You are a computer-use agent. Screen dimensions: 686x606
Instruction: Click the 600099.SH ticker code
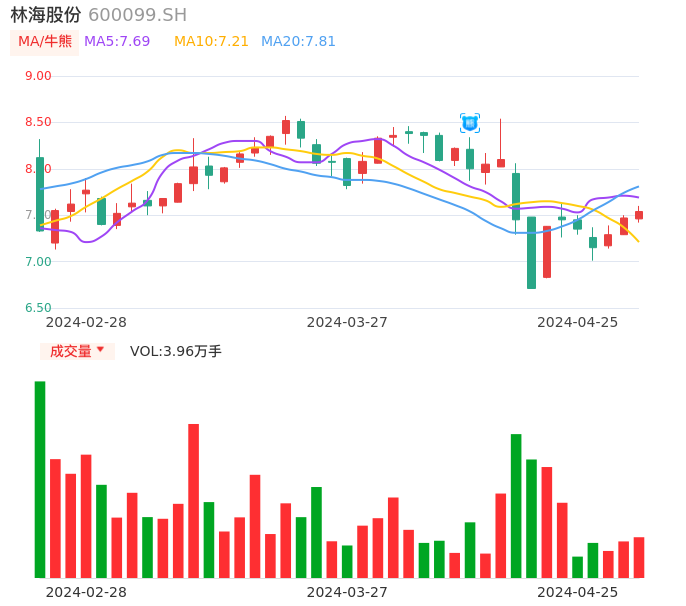click(137, 15)
